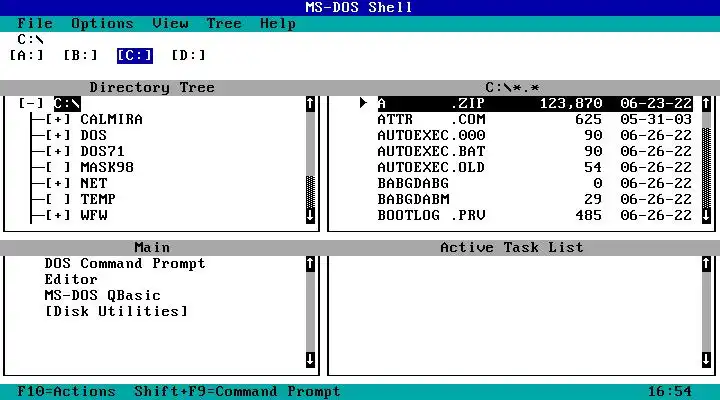720x400 pixels.
Task: Expand the WFW directory branch
Action: click(58, 215)
